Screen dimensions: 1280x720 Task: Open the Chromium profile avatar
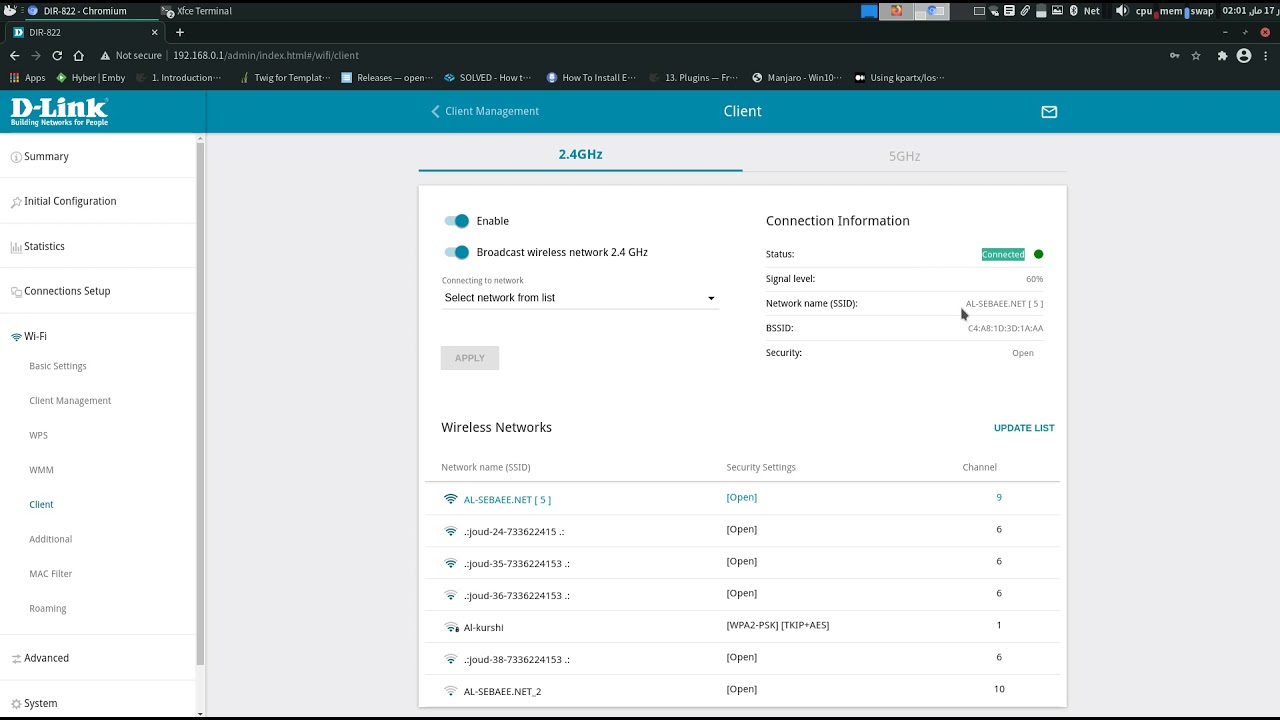tap(1244, 56)
